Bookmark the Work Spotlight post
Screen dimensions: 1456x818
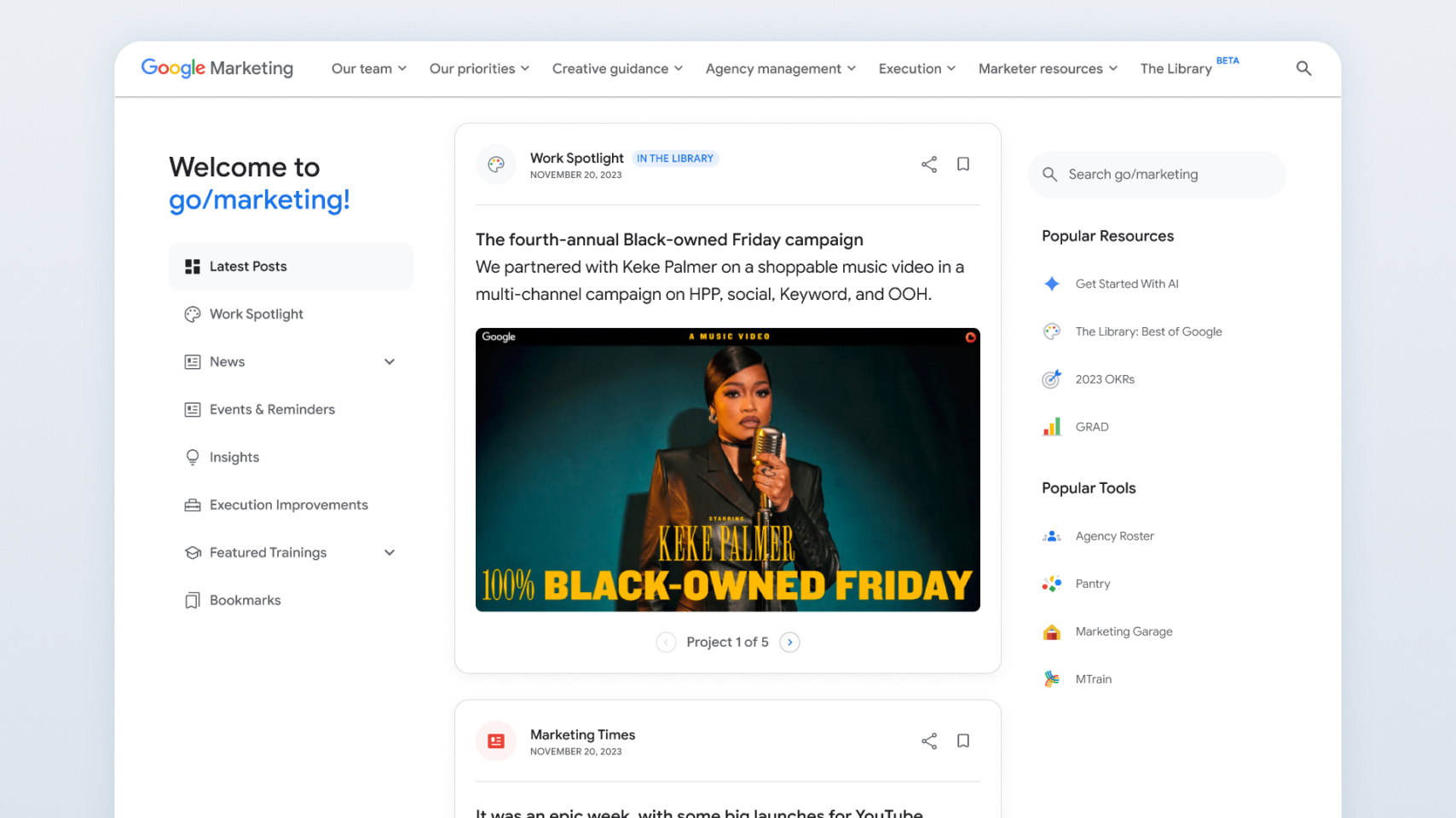(963, 164)
